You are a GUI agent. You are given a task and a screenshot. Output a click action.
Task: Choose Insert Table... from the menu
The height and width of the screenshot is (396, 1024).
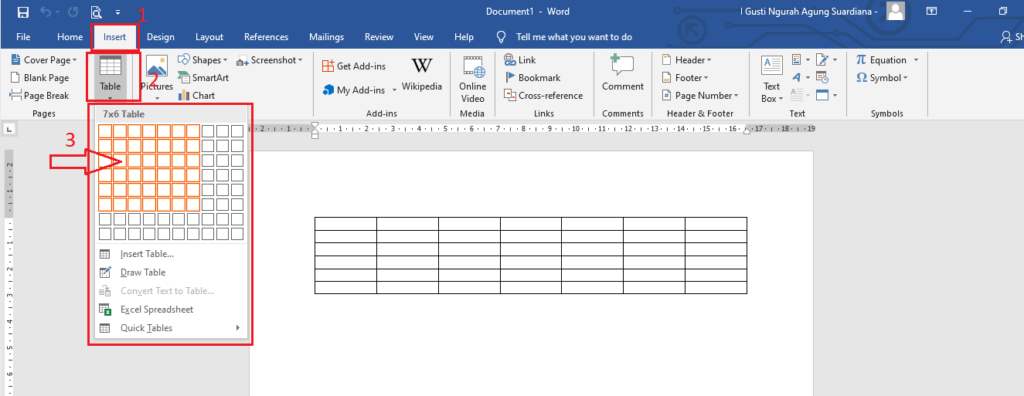point(170,254)
